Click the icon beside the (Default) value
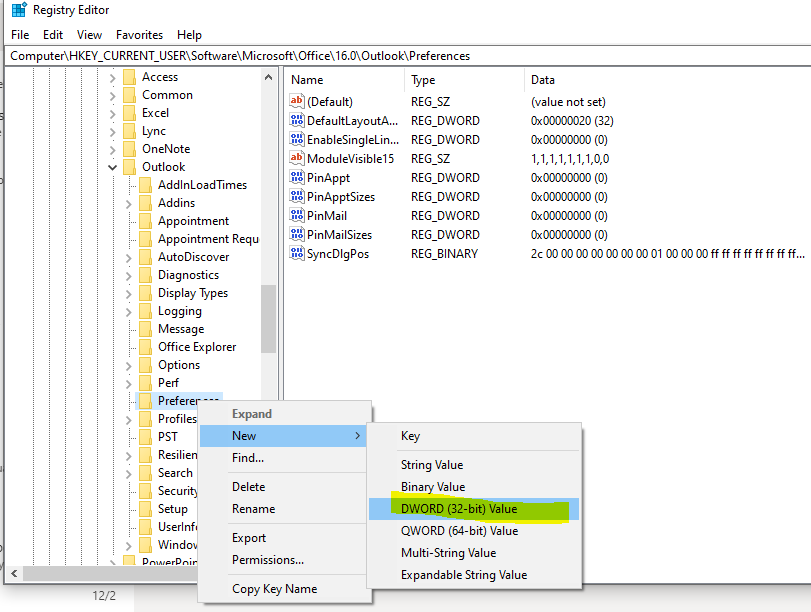Screen dimensions: 811x612 pos(296,102)
